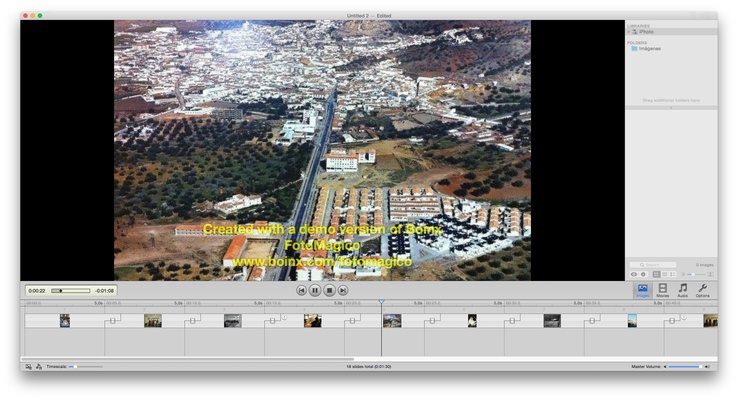Select slide 5 thumbnail in timeline
This screenshot has width=738, height=400.
392,320
